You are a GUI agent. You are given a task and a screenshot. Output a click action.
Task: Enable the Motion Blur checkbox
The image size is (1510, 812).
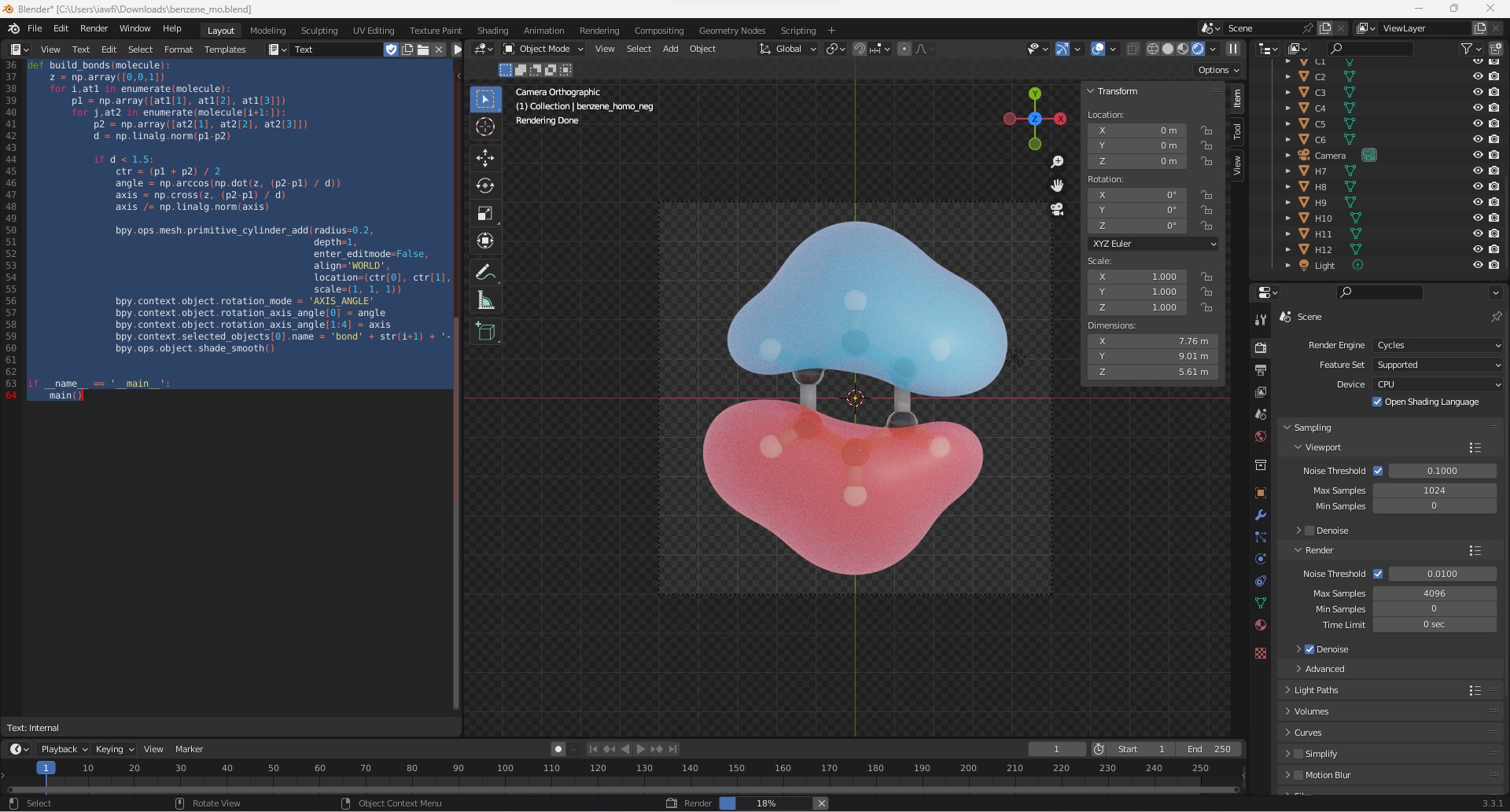[x=1298, y=775]
